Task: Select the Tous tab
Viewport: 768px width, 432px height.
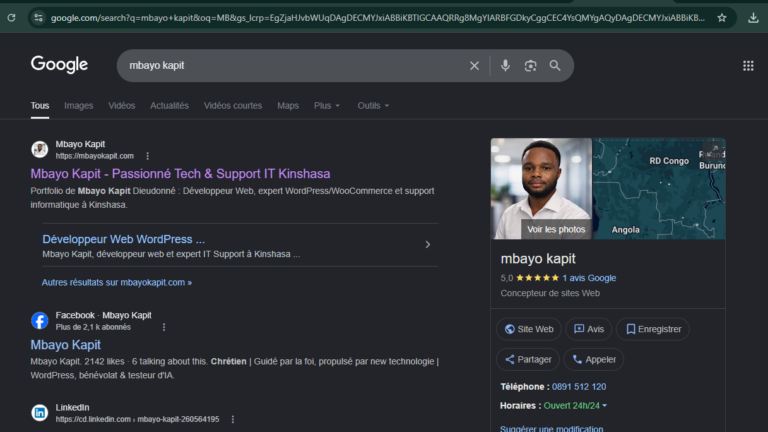Action: [x=40, y=105]
